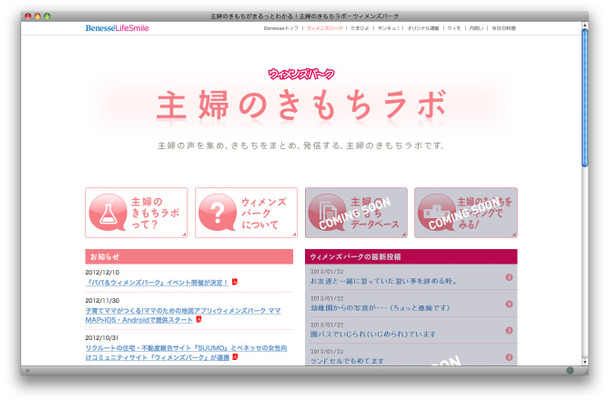Click the Benesse LifeSmile logo

(117, 28)
